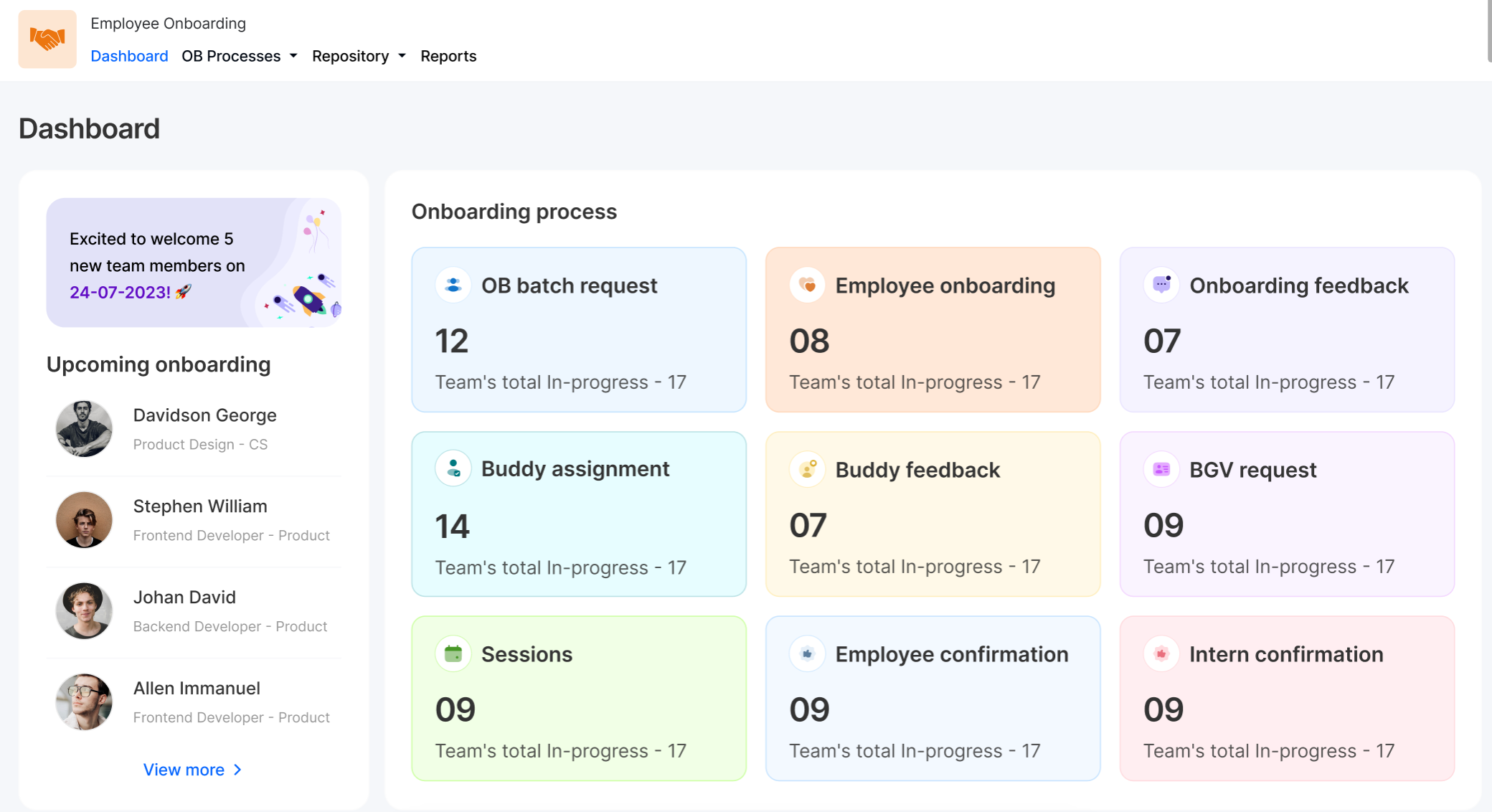Open the Onboarding feedback card title

click(x=1299, y=285)
